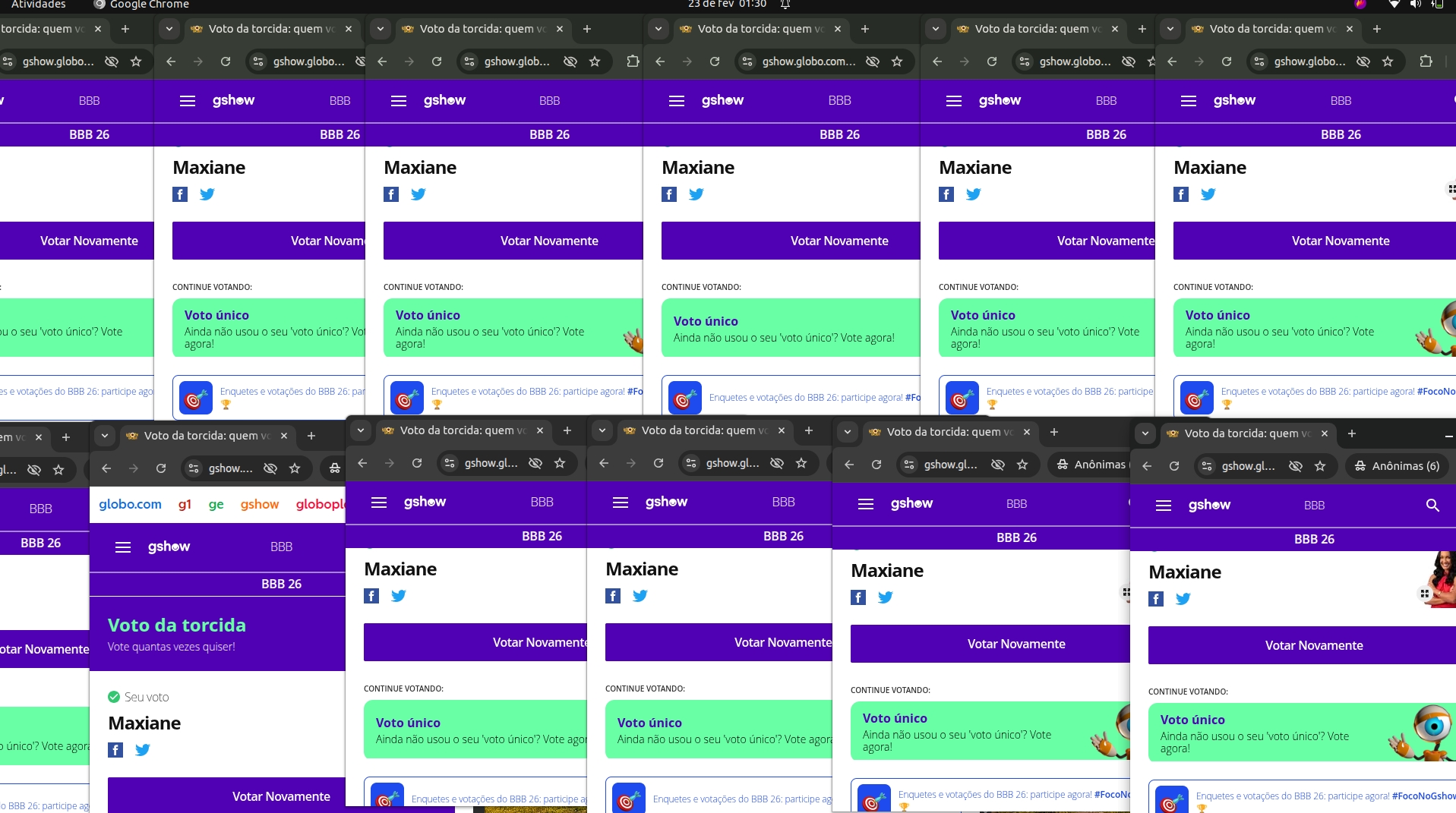Reload the page in the Anônimas (6) window
This screenshot has width=1456, height=813.
tap(1174, 466)
